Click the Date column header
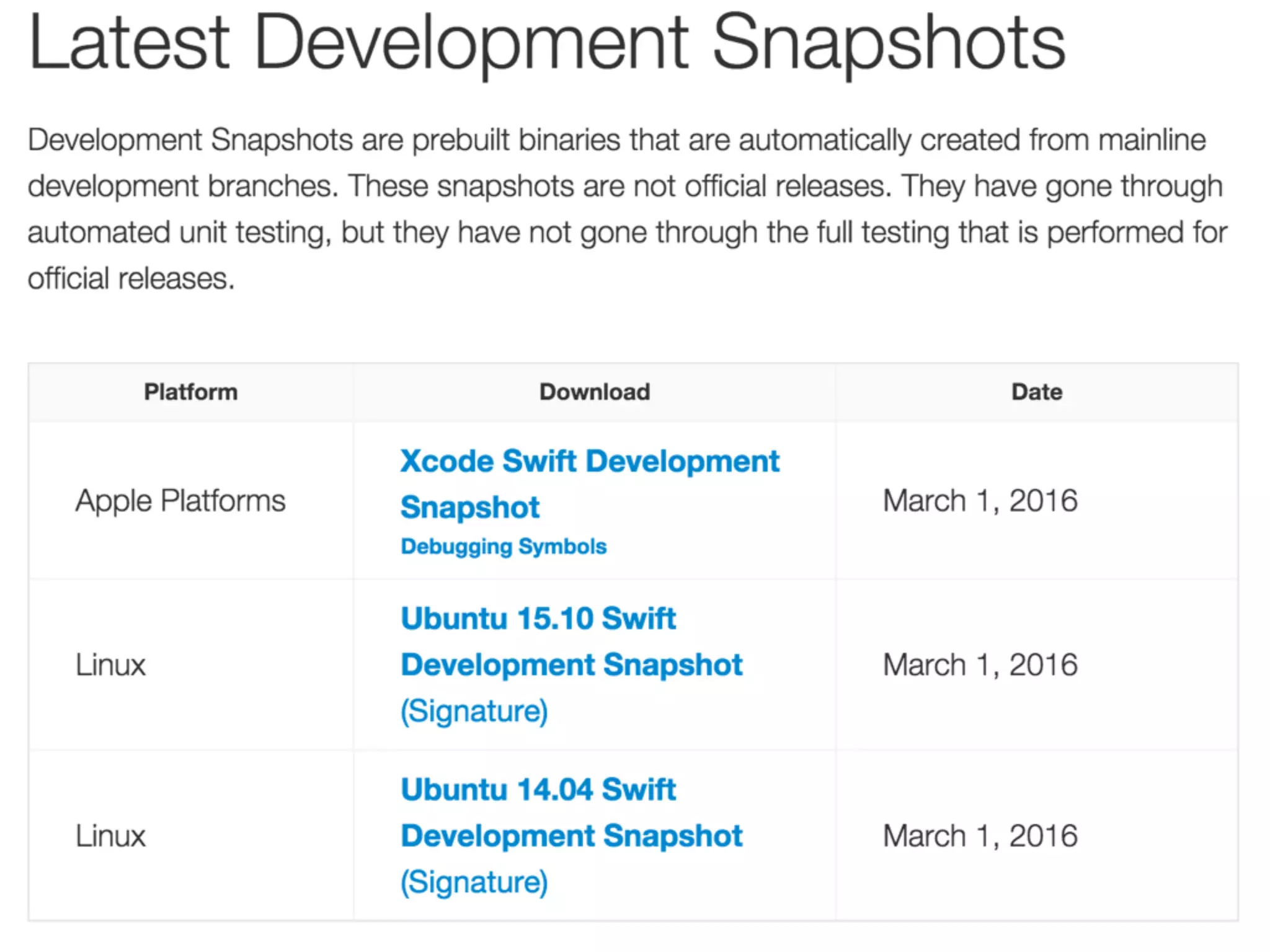 [x=1037, y=392]
